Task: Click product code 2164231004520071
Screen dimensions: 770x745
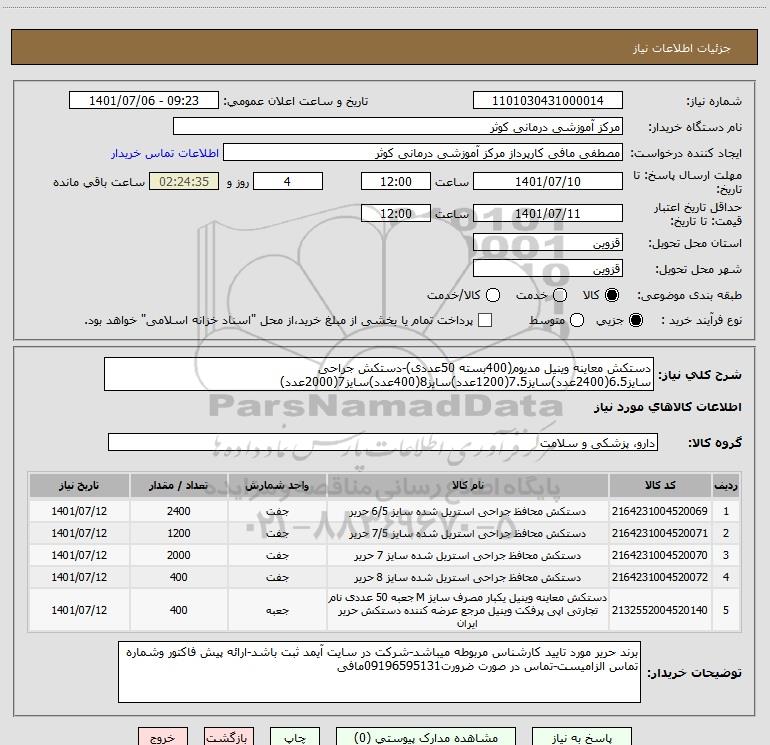Action: click(x=660, y=533)
